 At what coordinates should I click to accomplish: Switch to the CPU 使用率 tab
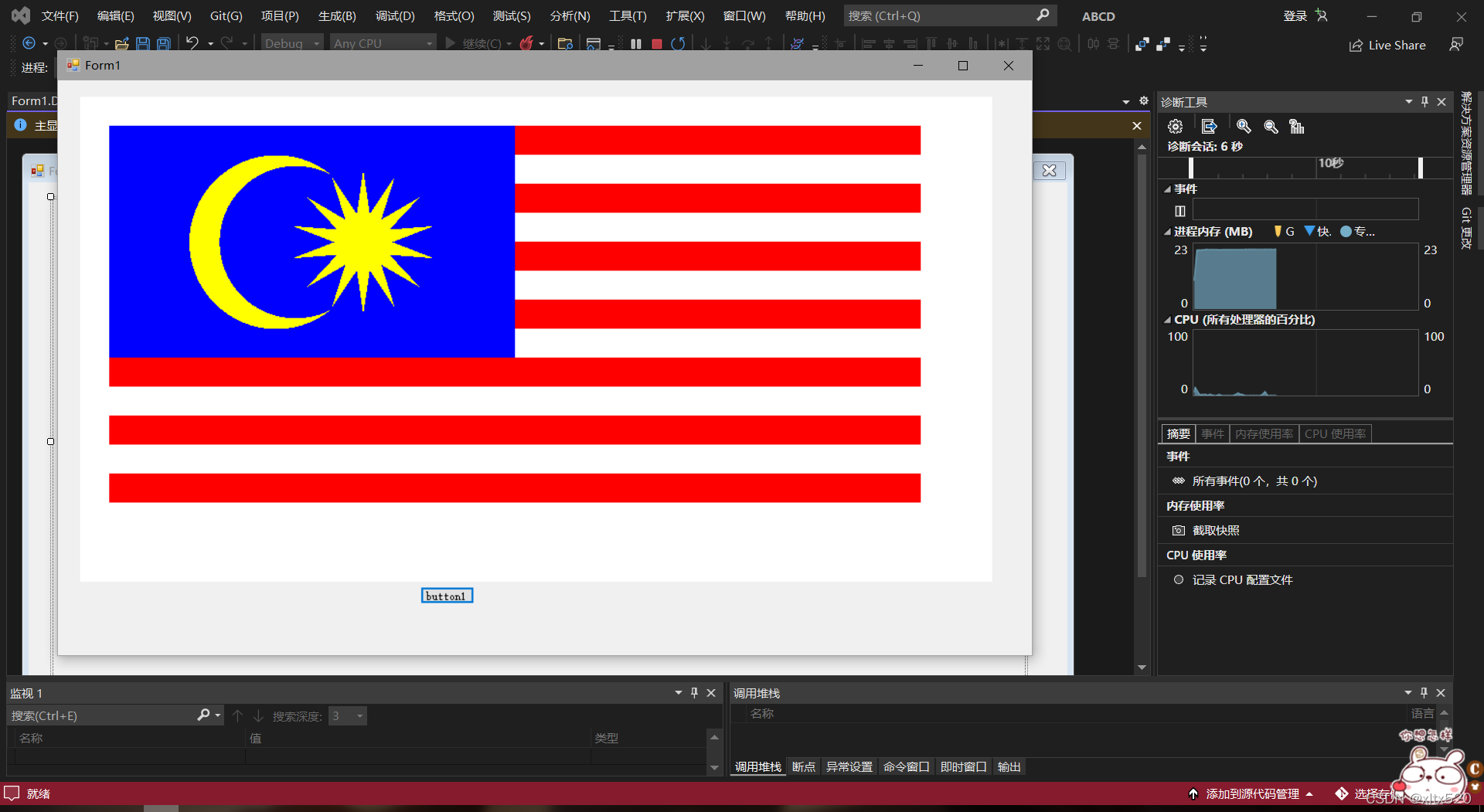tap(1335, 434)
